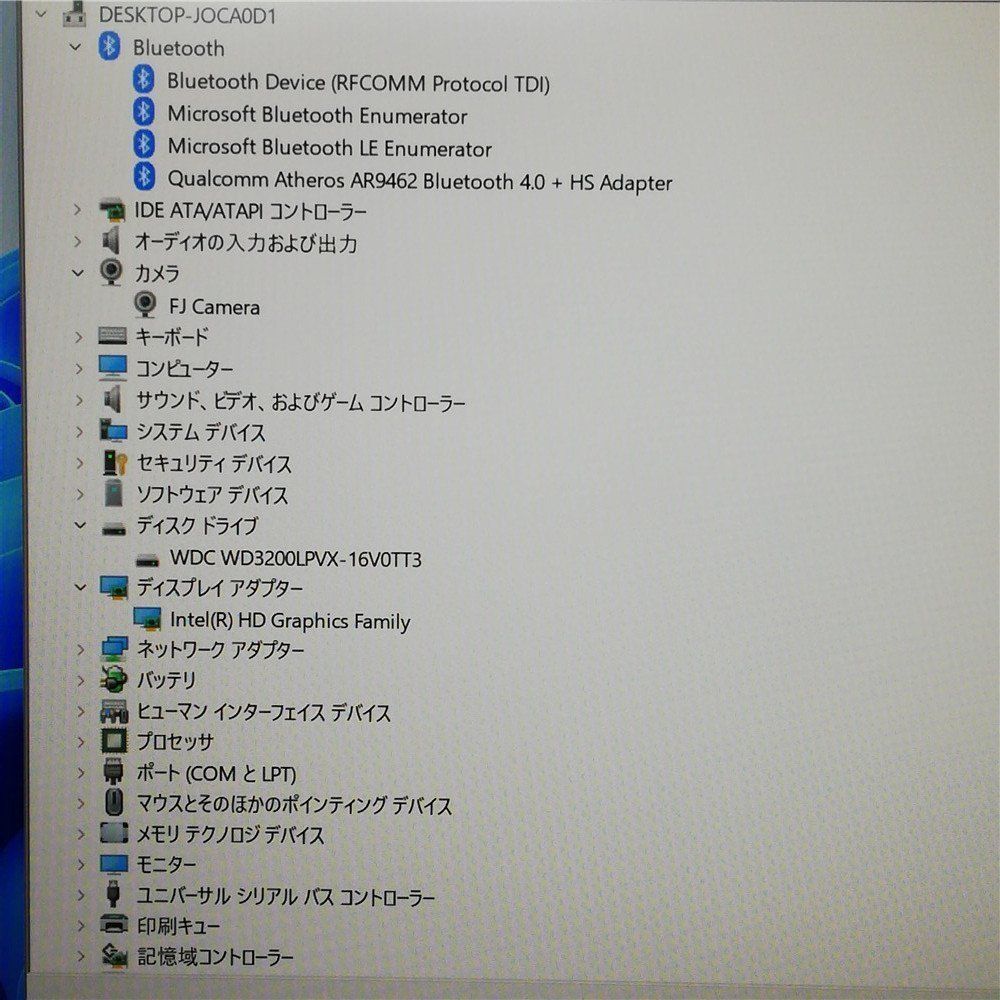This screenshot has width=1000, height=1000.
Task: Select the 'セキュリティ デバイス' label
Action: coord(214,464)
